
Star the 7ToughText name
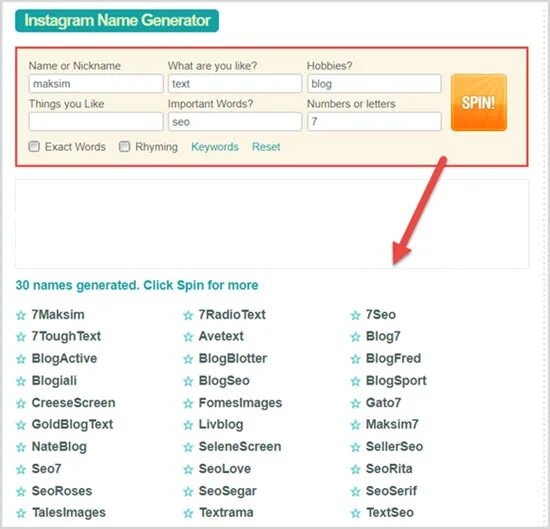(x=21, y=337)
